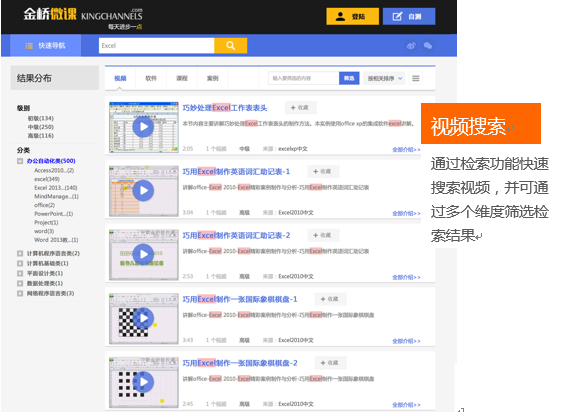Select the office(2) subcategory

click(44, 205)
